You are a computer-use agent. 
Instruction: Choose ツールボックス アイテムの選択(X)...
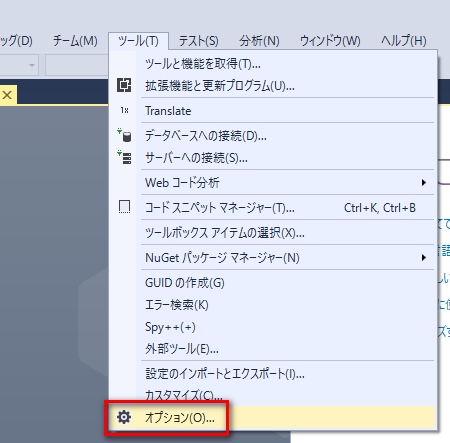(x=273, y=233)
